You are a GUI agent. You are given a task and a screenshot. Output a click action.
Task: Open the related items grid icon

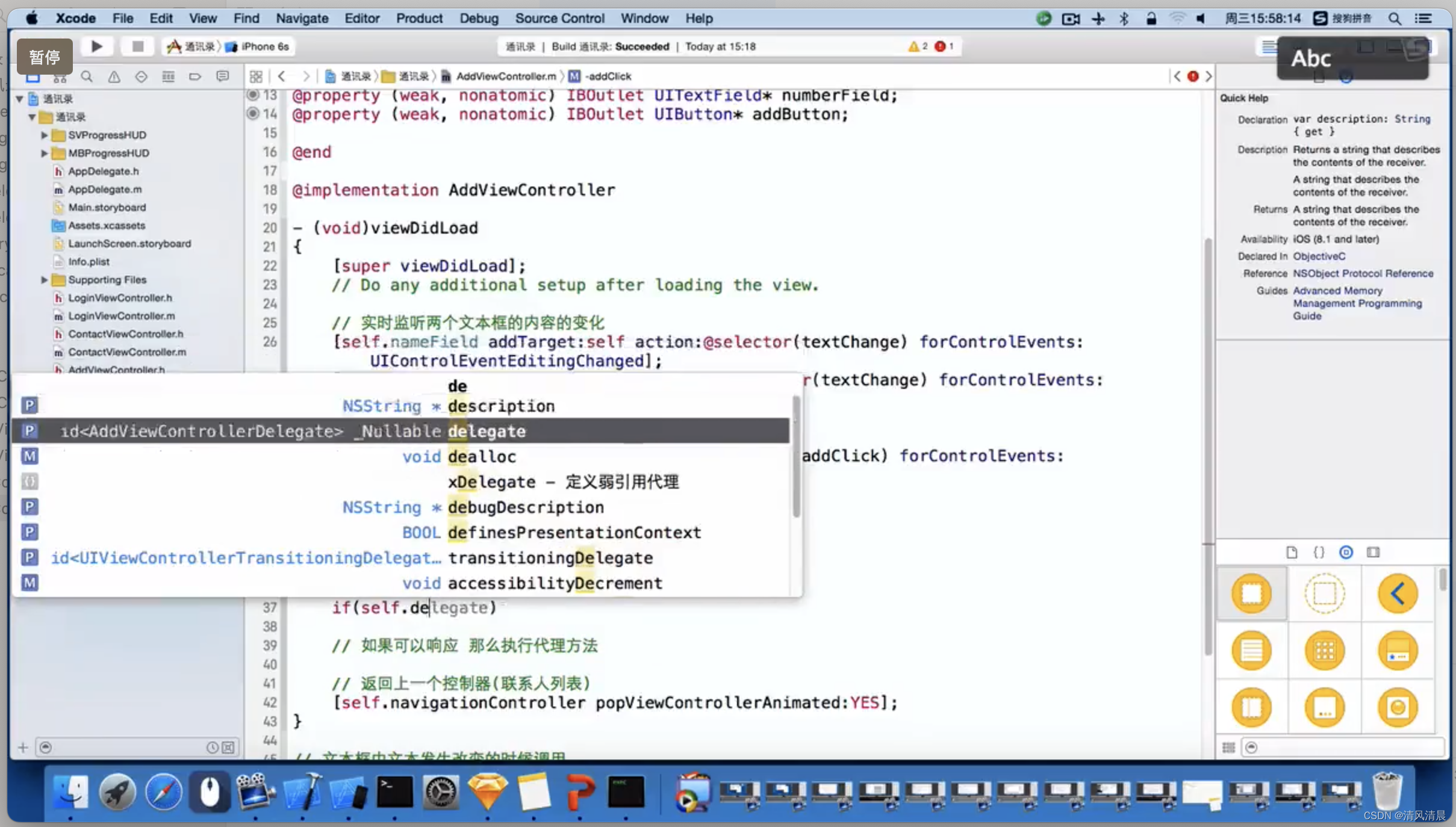256,76
